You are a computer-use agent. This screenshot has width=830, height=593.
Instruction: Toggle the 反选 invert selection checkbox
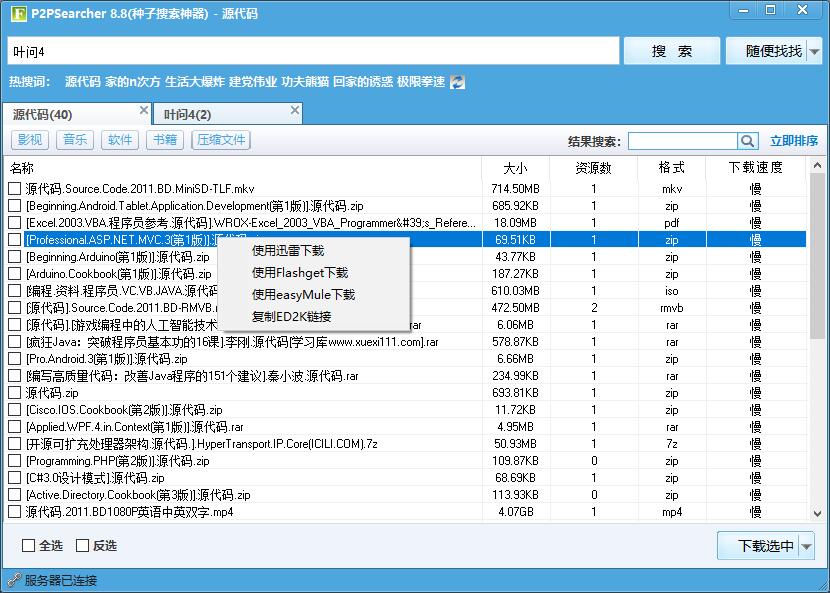point(80,546)
